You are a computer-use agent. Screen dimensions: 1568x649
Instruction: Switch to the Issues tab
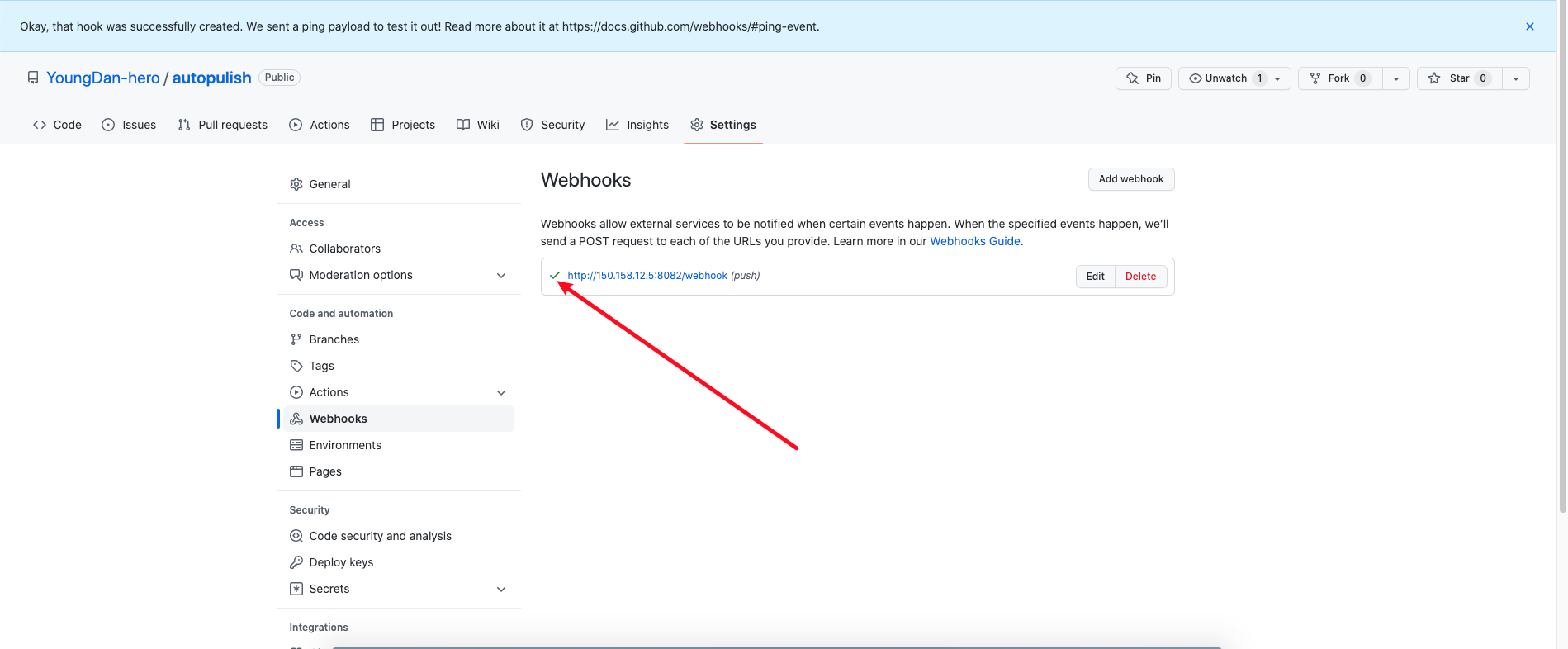pyautogui.click(x=129, y=125)
